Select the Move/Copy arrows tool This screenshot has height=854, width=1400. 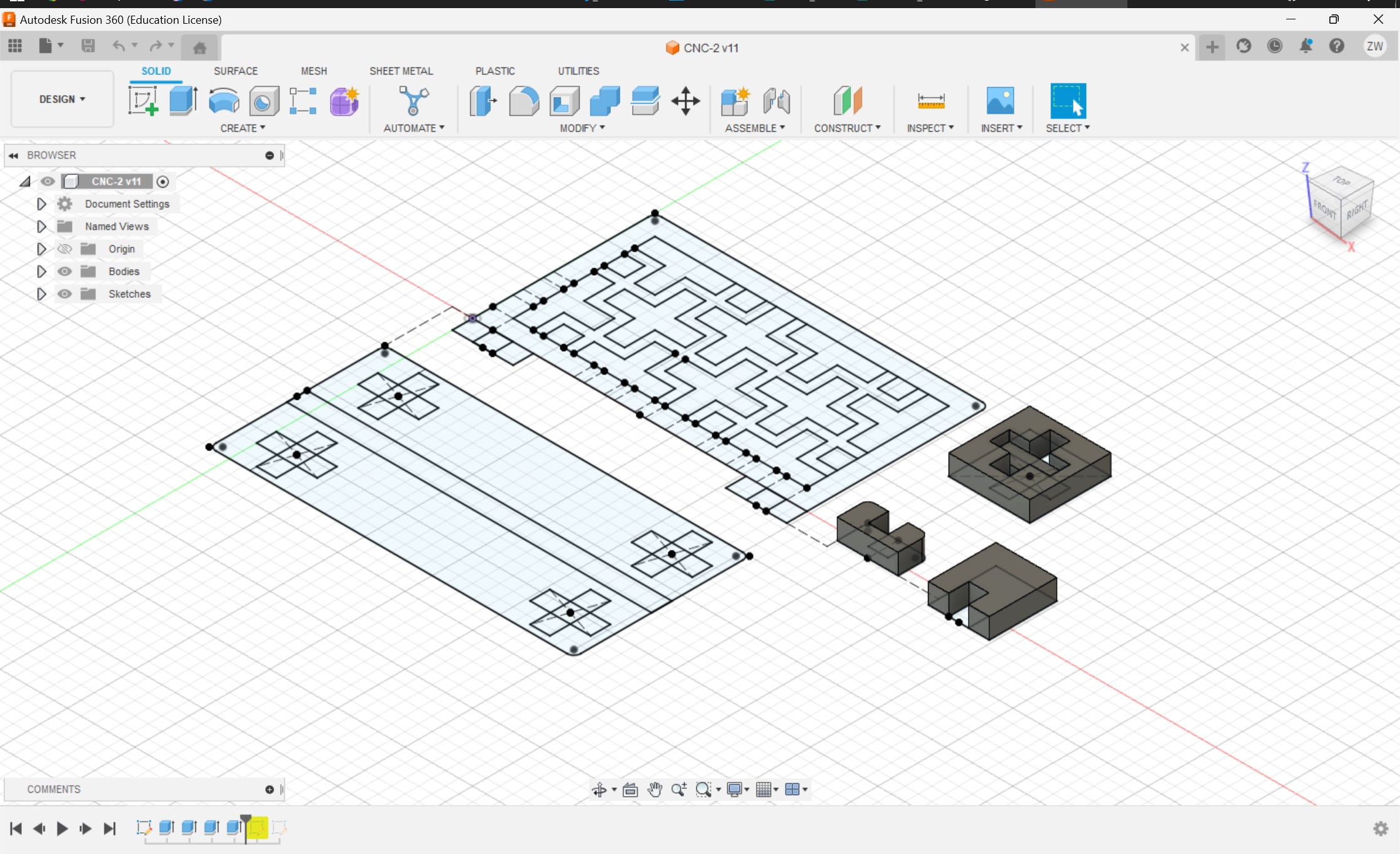point(685,101)
